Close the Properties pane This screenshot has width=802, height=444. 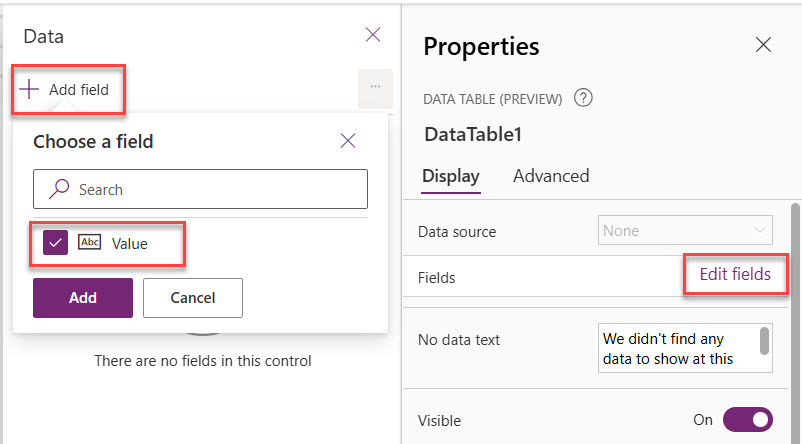click(x=763, y=45)
